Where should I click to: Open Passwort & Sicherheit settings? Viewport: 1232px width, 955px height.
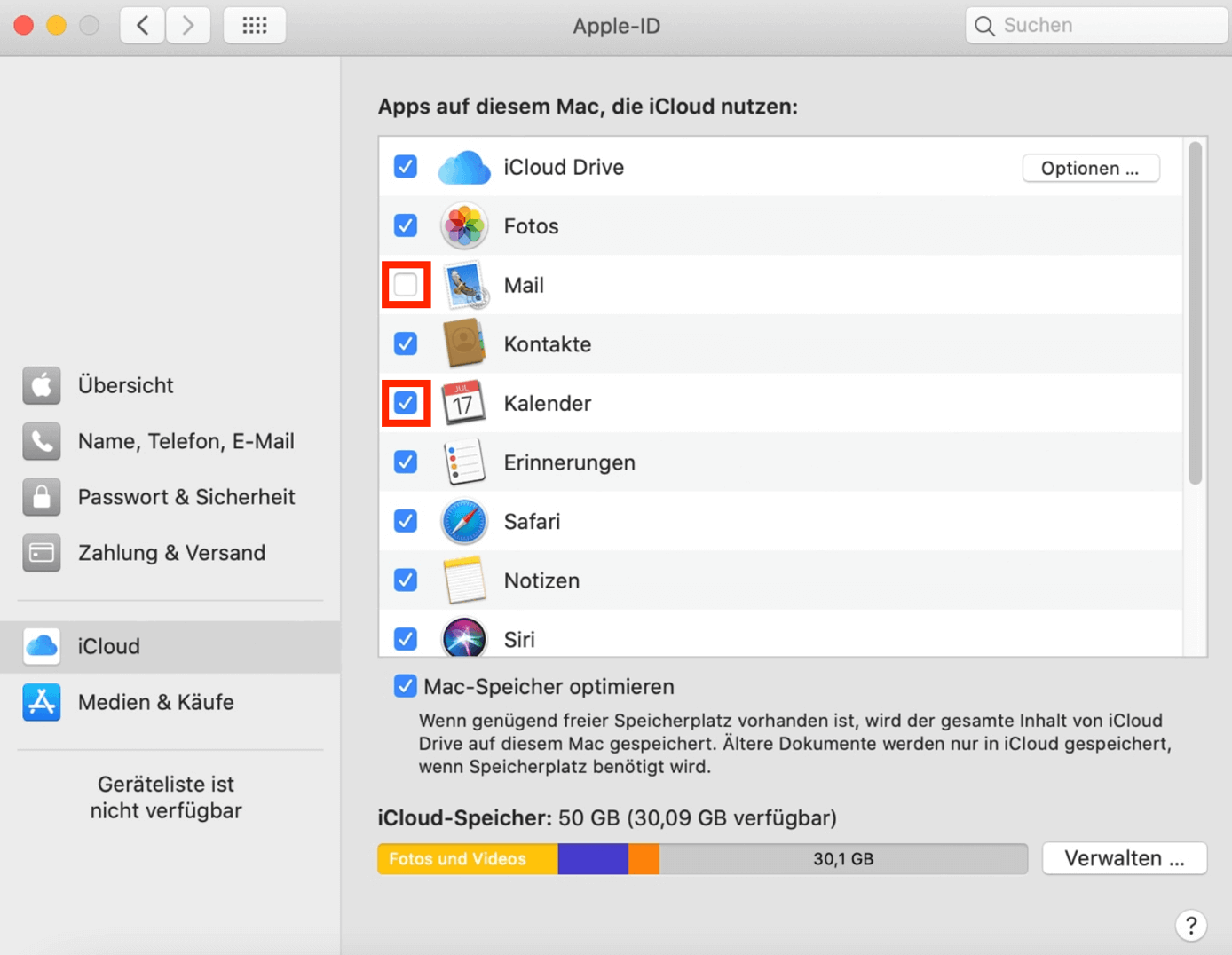[170, 497]
